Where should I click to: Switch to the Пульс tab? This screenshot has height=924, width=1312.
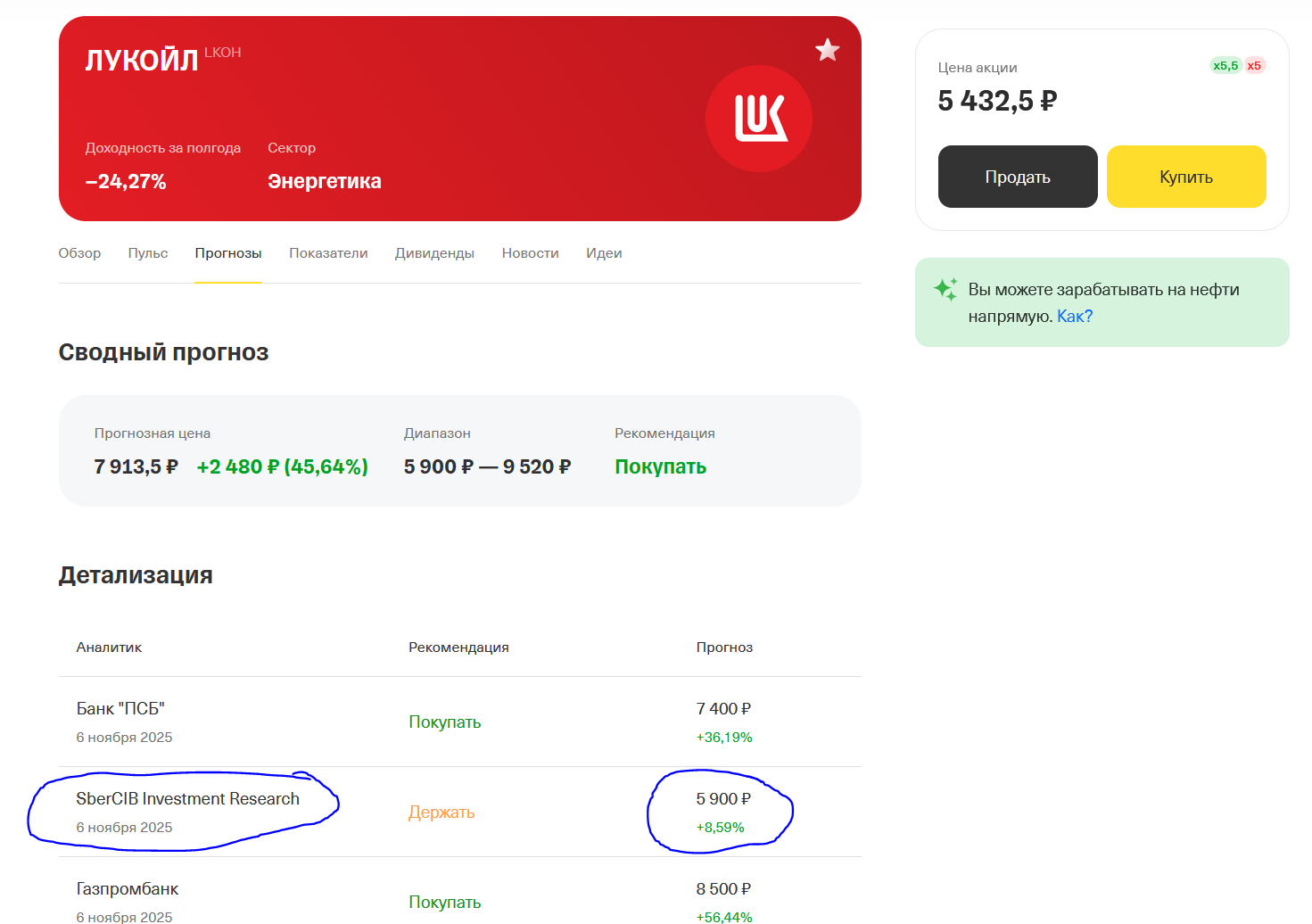pyautogui.click(x=148, y=253)
